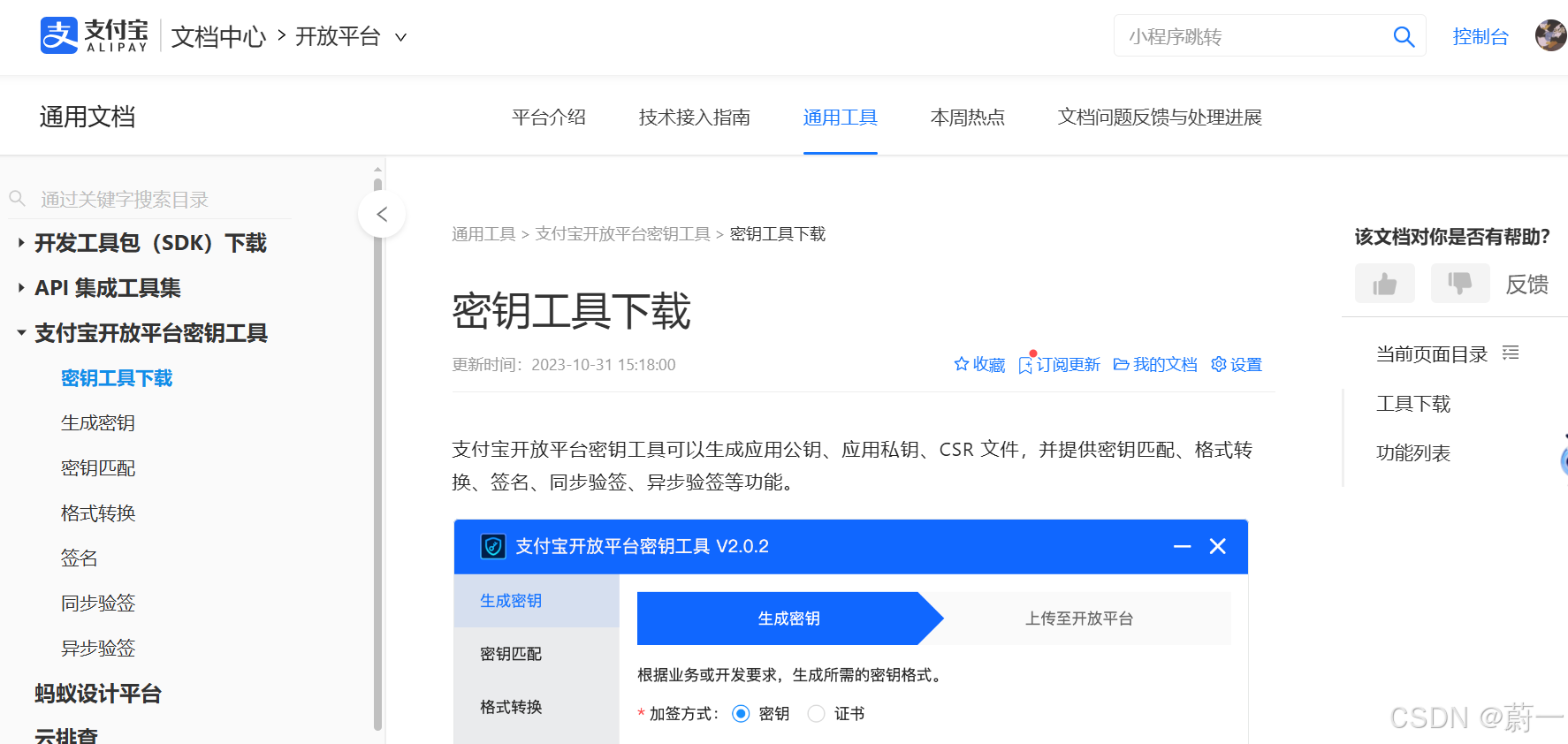This screenshot has height=744, width=1568.
Task: Open the 平台介绍 tab
Action: point(549,117)
